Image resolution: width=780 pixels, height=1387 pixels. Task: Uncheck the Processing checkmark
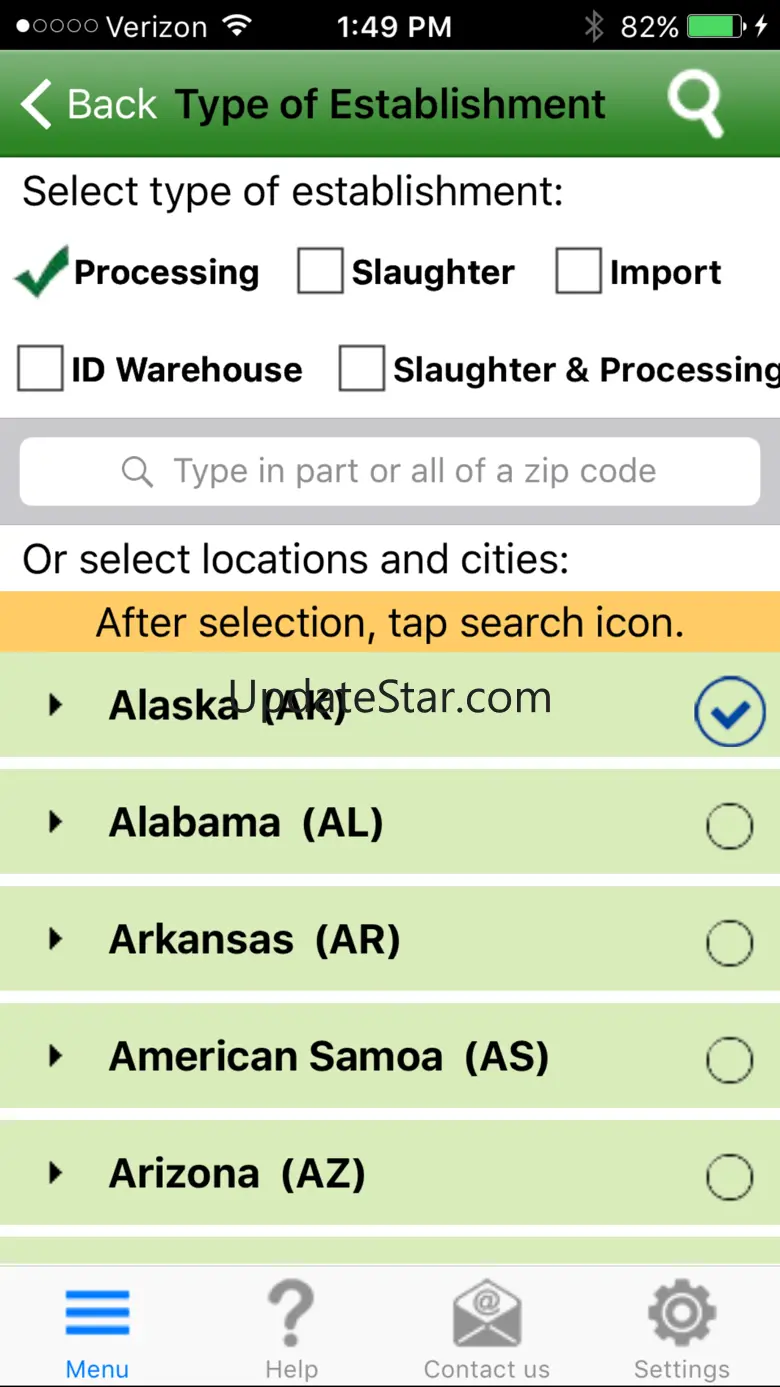pos(42,272)
